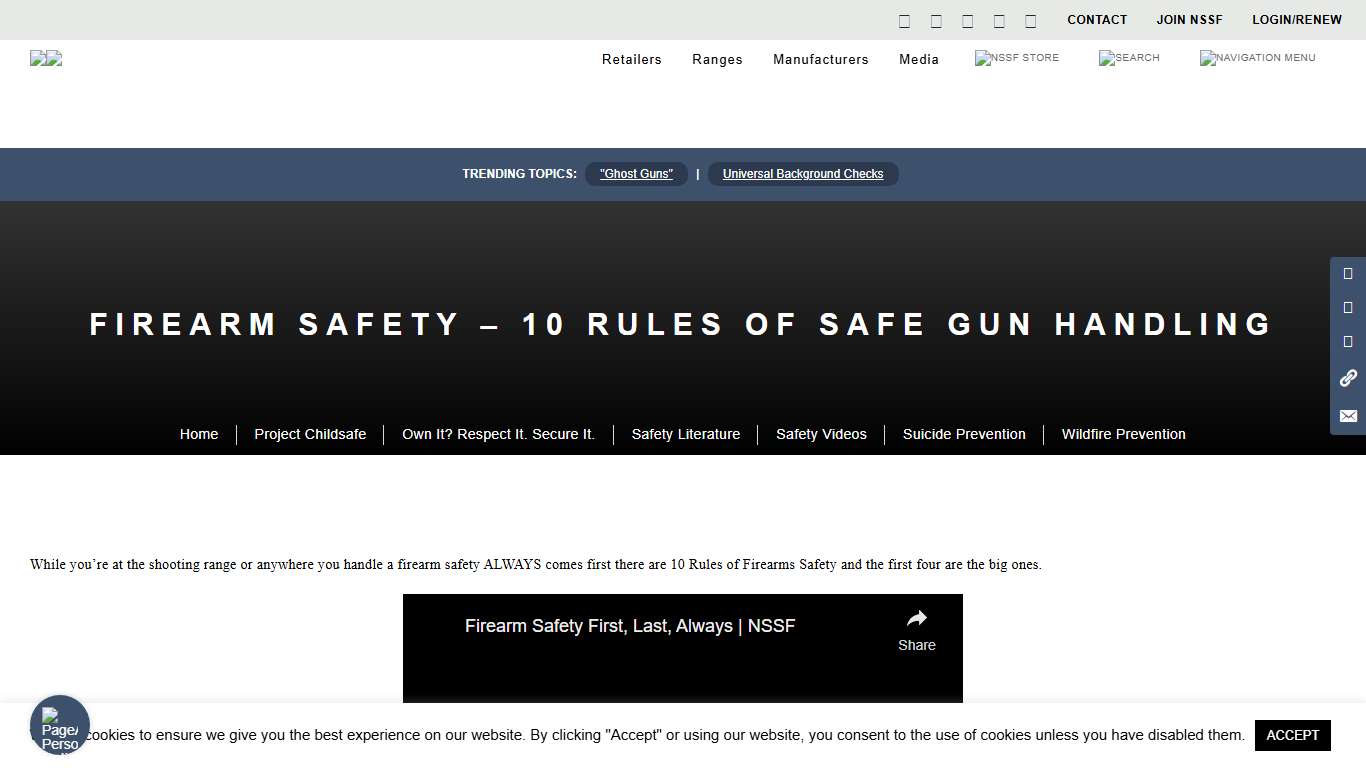Open the site search
Image resolution: width=1366 pixels, height=768 pixels.
[1128, 58]
